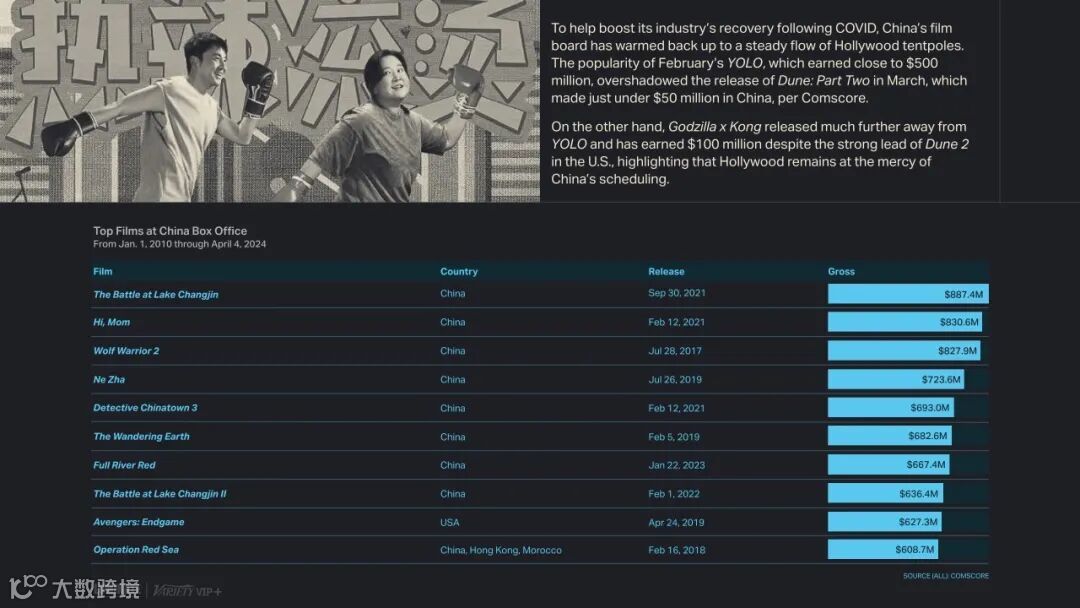Click the $627.3M Avengers gross bar

pyautogui.click(x=884, y=522)
